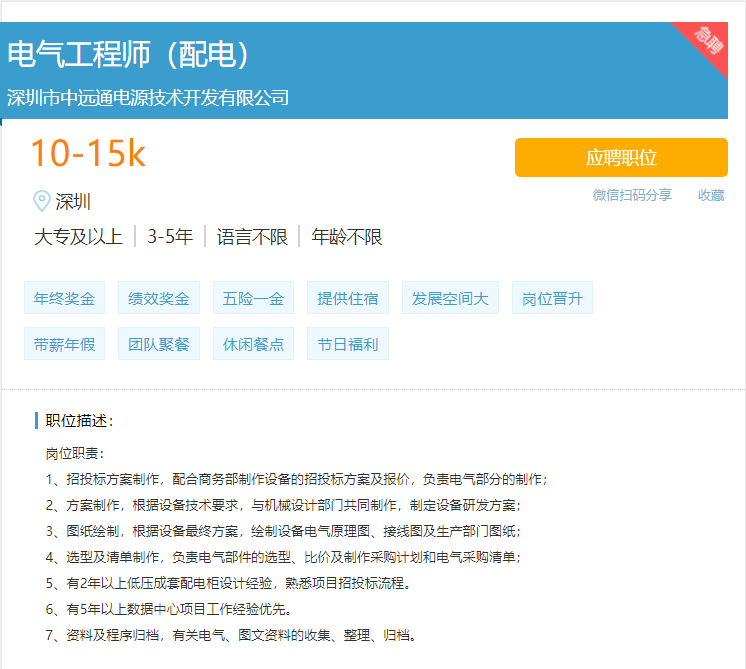Click the 深圳 location text

click(73, 201)
